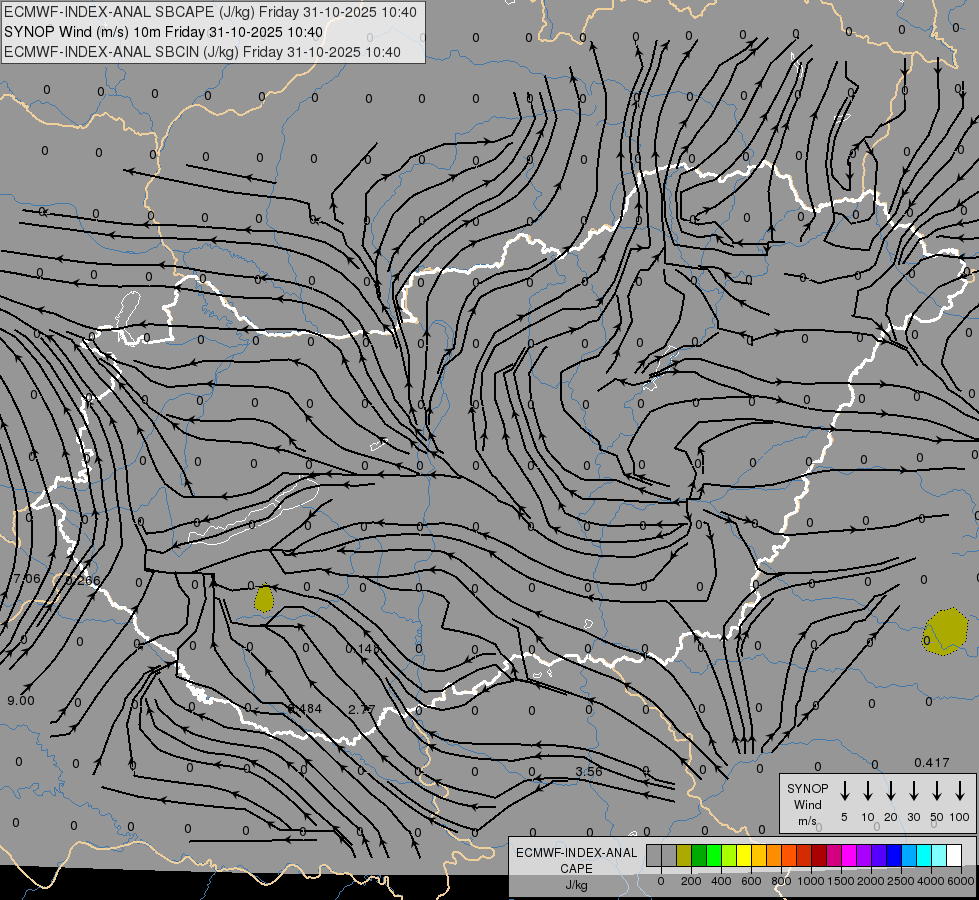Click the wind legend value 50

(937, 817)
